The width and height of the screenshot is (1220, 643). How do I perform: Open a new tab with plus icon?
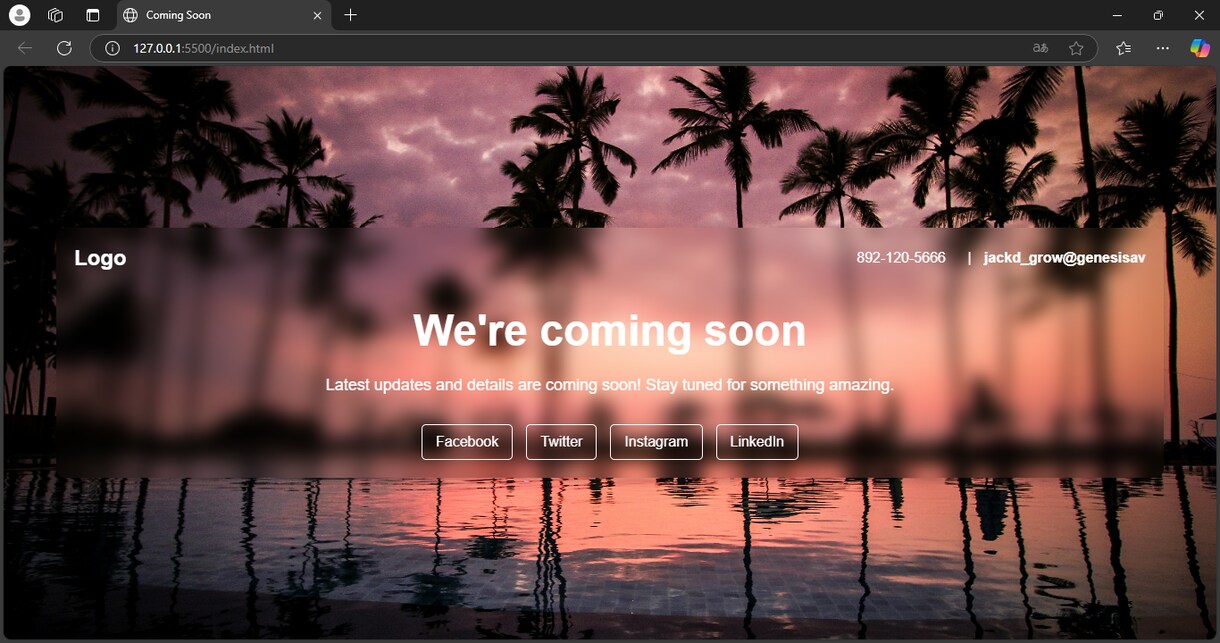tap(350, 15)
